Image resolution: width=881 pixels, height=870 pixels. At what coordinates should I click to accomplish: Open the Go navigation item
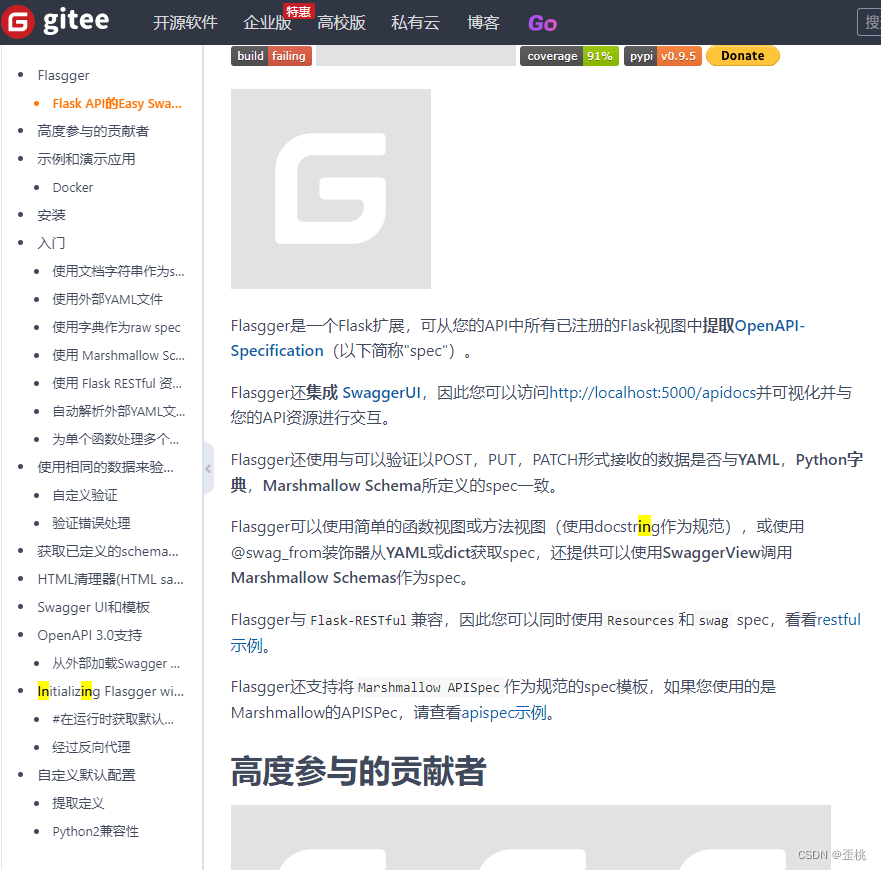coord(542,23)
